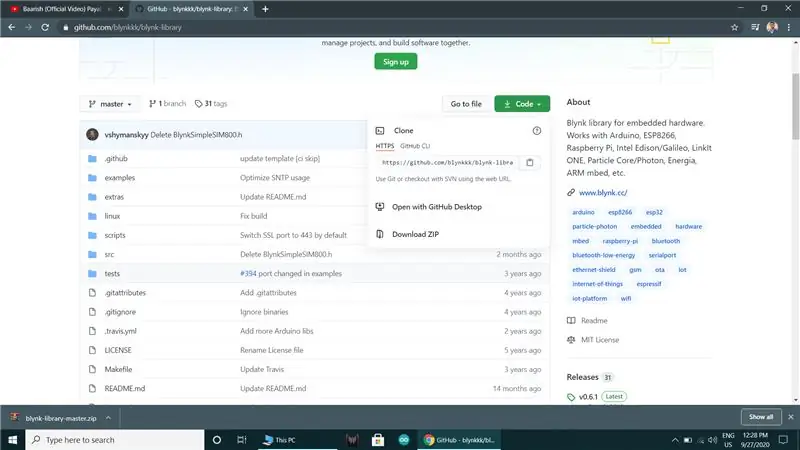Image resolution: width=800 pixels, height=450 pixels.
Task: Open the extras folder
Action: [114, 197]
